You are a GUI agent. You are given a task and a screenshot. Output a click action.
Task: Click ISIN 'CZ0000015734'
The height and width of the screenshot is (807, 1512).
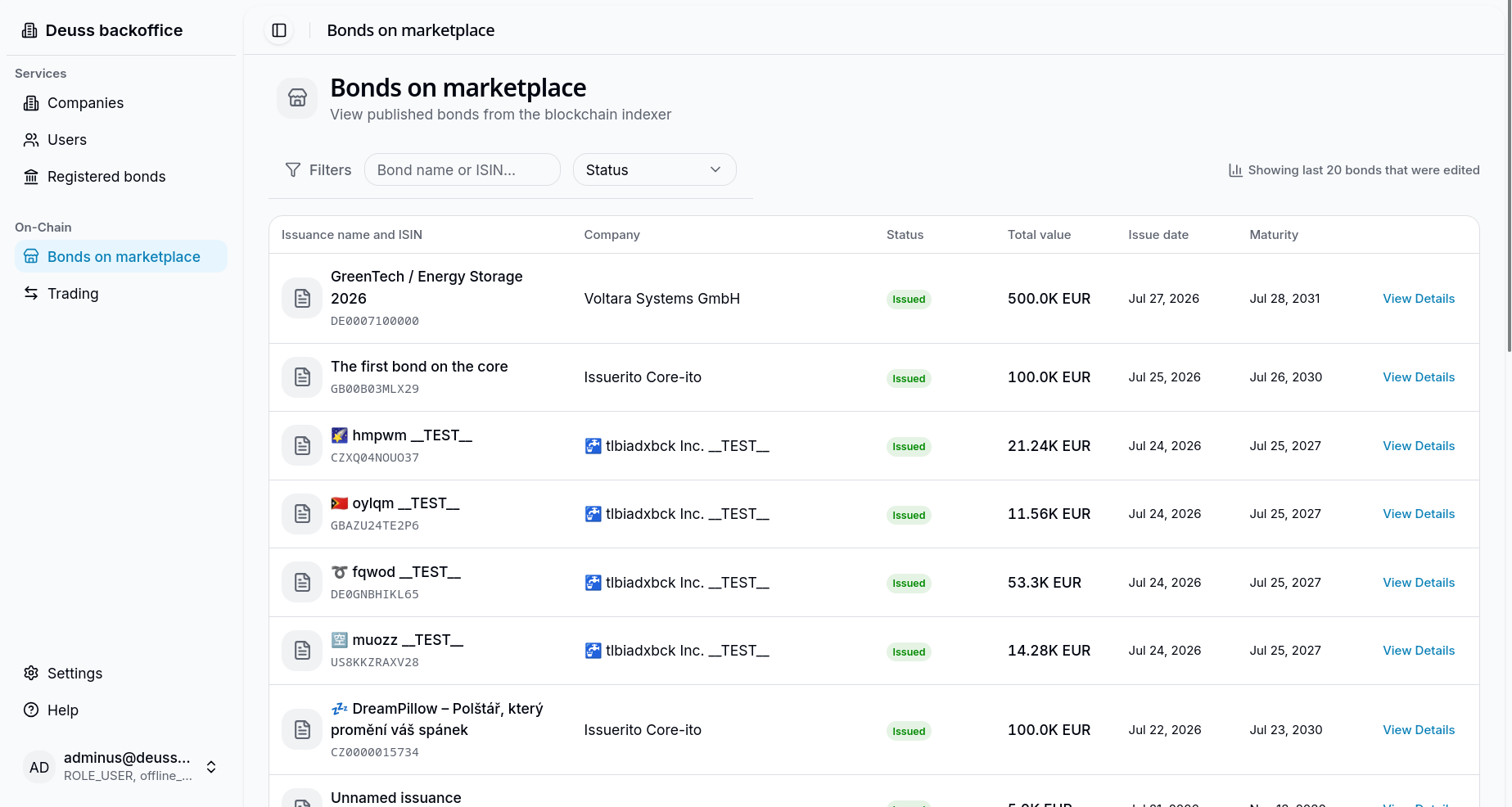pos(375,752)
